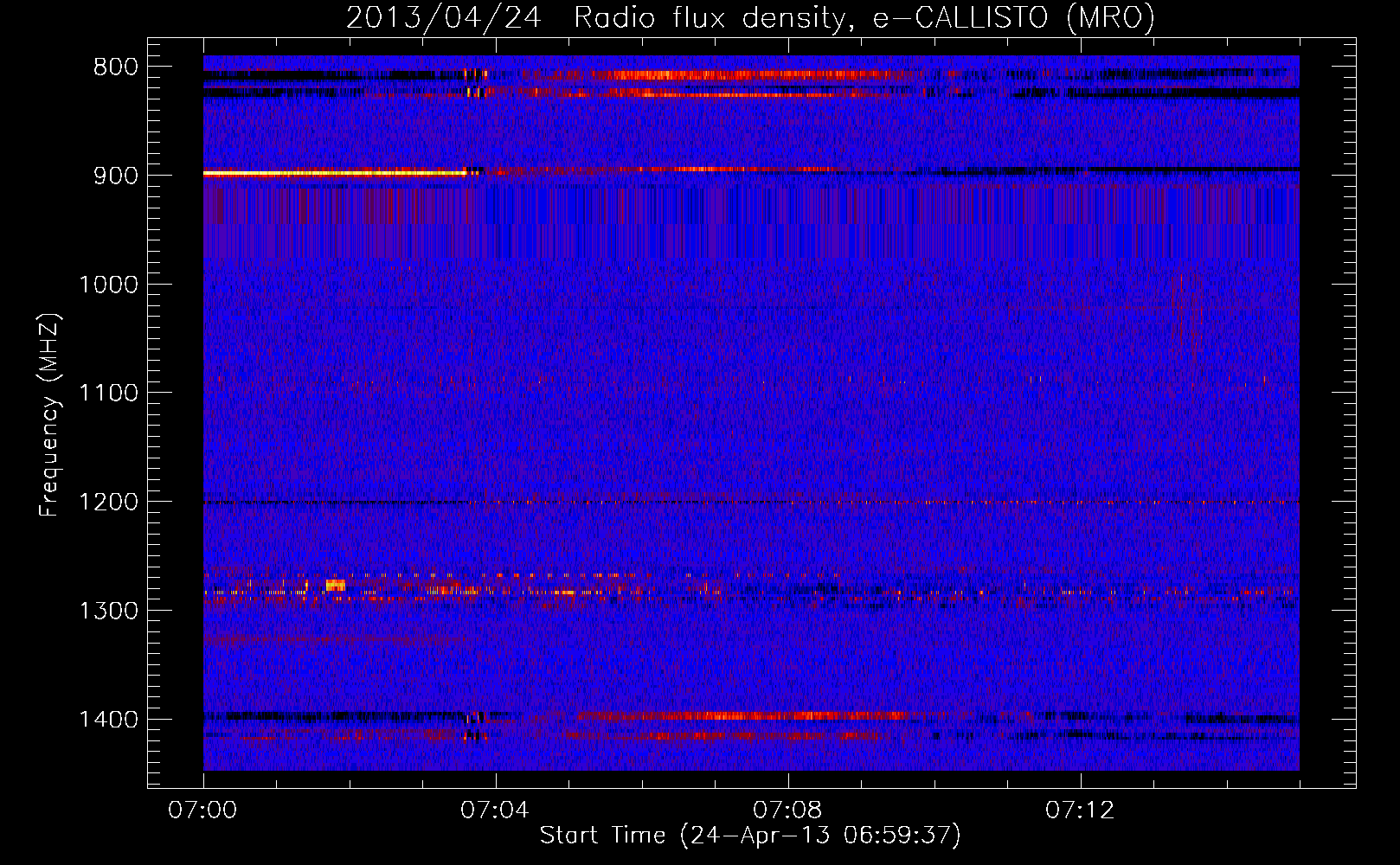Viewport: 1400px width, 865px height.
Task: Click the 07:04 time tick label
Action: coord(495,811)
